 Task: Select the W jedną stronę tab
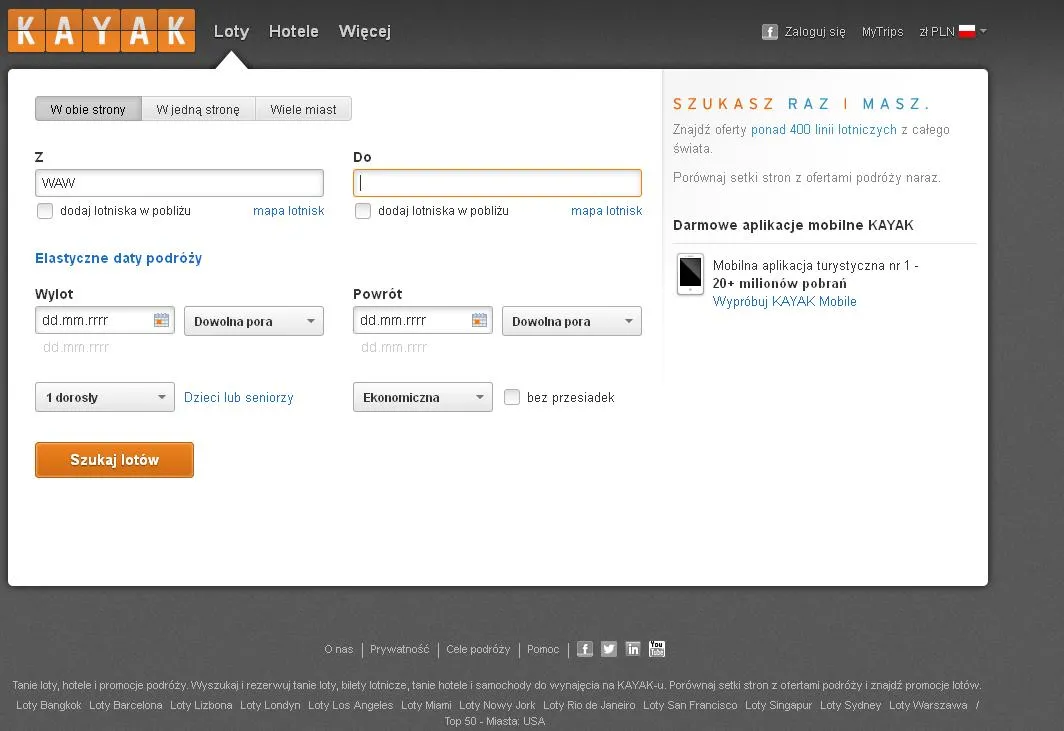pyautogui.click(x=198, y=109)
